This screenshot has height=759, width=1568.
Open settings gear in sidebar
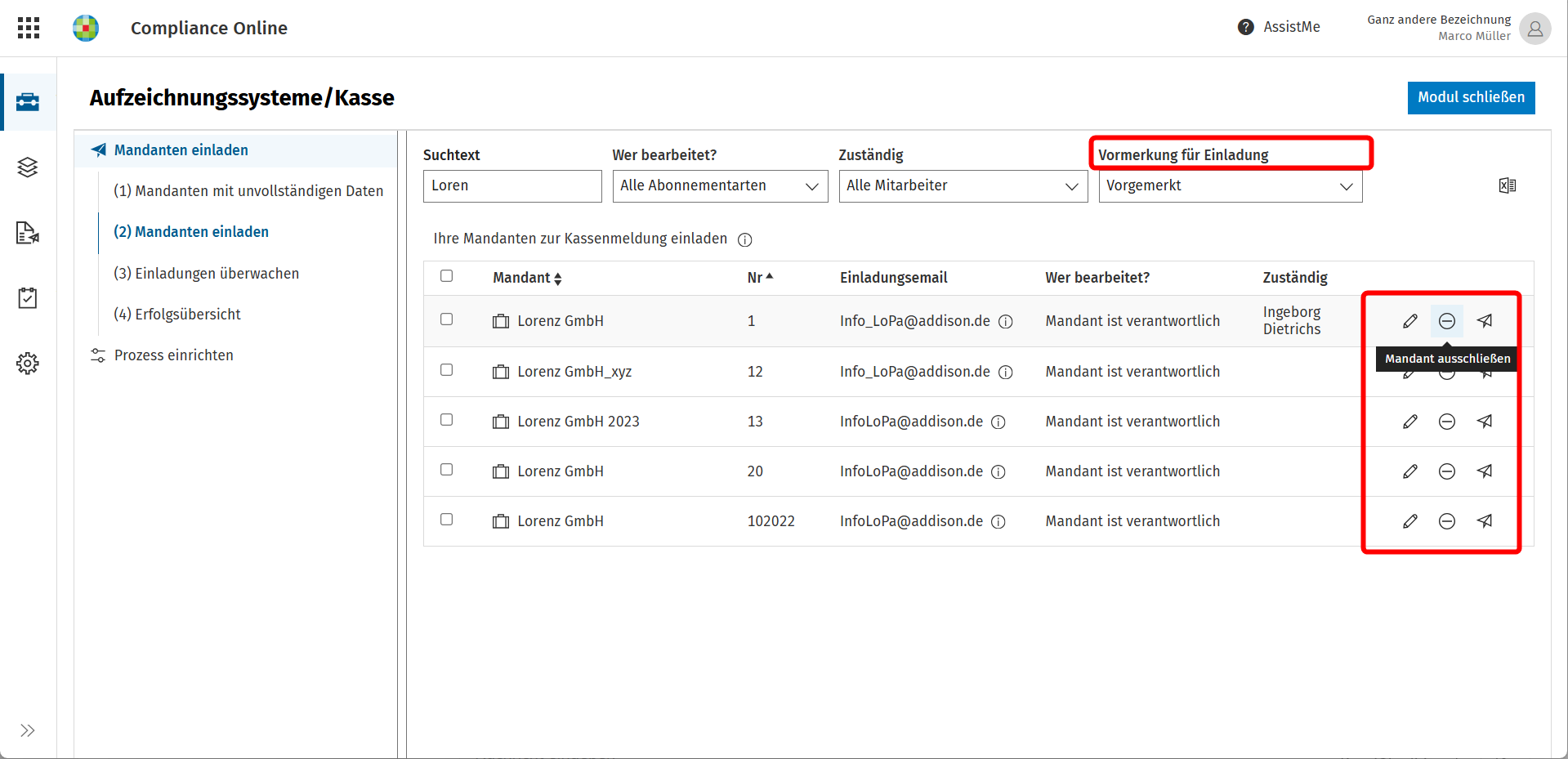click(x=28, y=364)
